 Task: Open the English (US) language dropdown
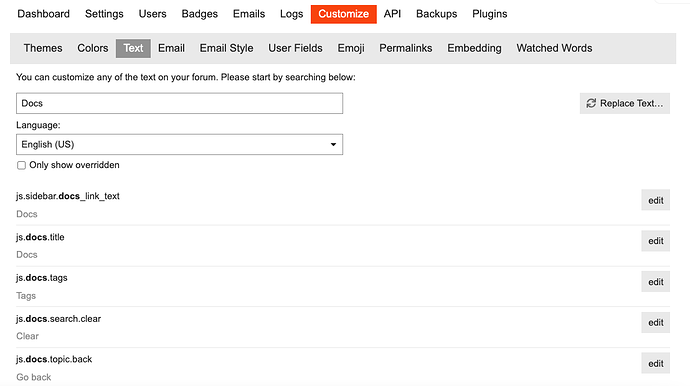tap(180, 144)
